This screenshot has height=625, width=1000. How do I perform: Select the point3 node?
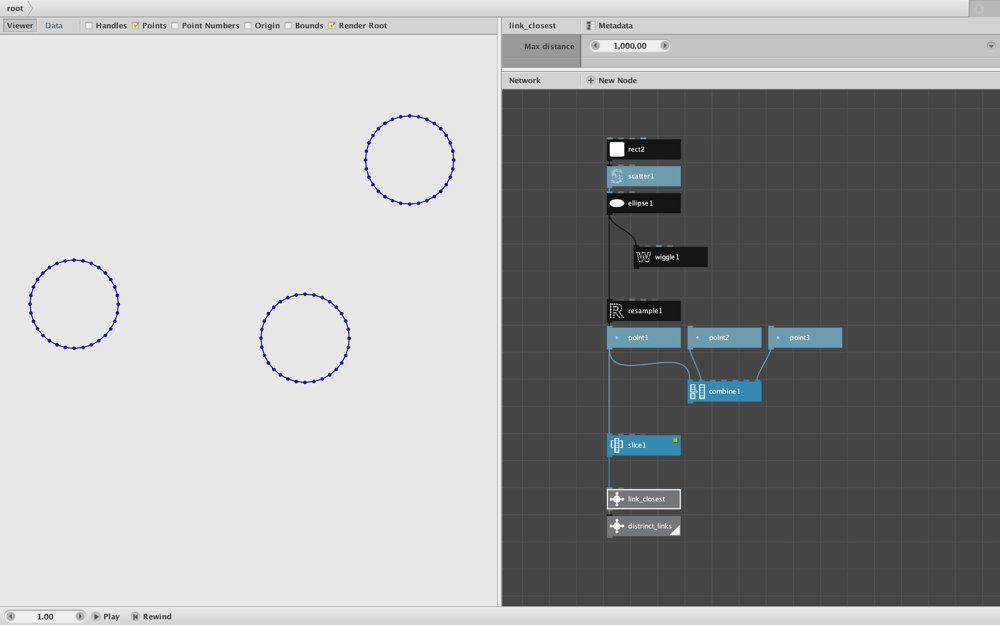click(x=805, y=338)
